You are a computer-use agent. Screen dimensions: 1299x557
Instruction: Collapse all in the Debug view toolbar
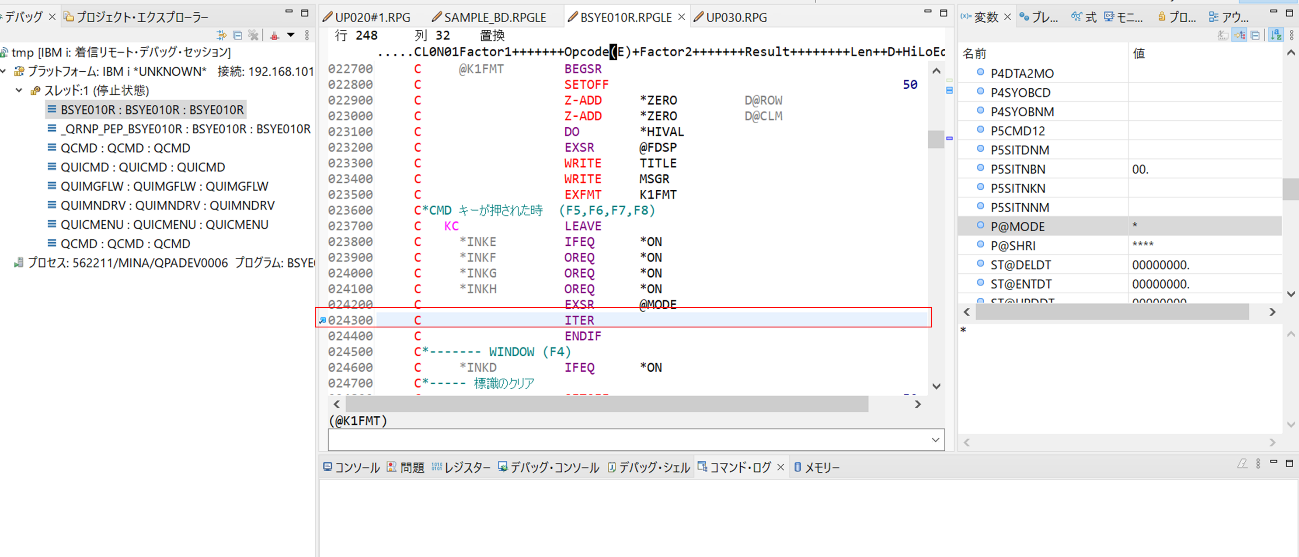point(237,35)
